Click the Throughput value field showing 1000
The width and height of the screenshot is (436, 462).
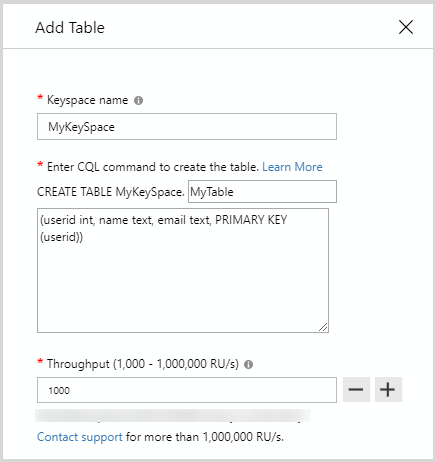[x=187, y=390]
